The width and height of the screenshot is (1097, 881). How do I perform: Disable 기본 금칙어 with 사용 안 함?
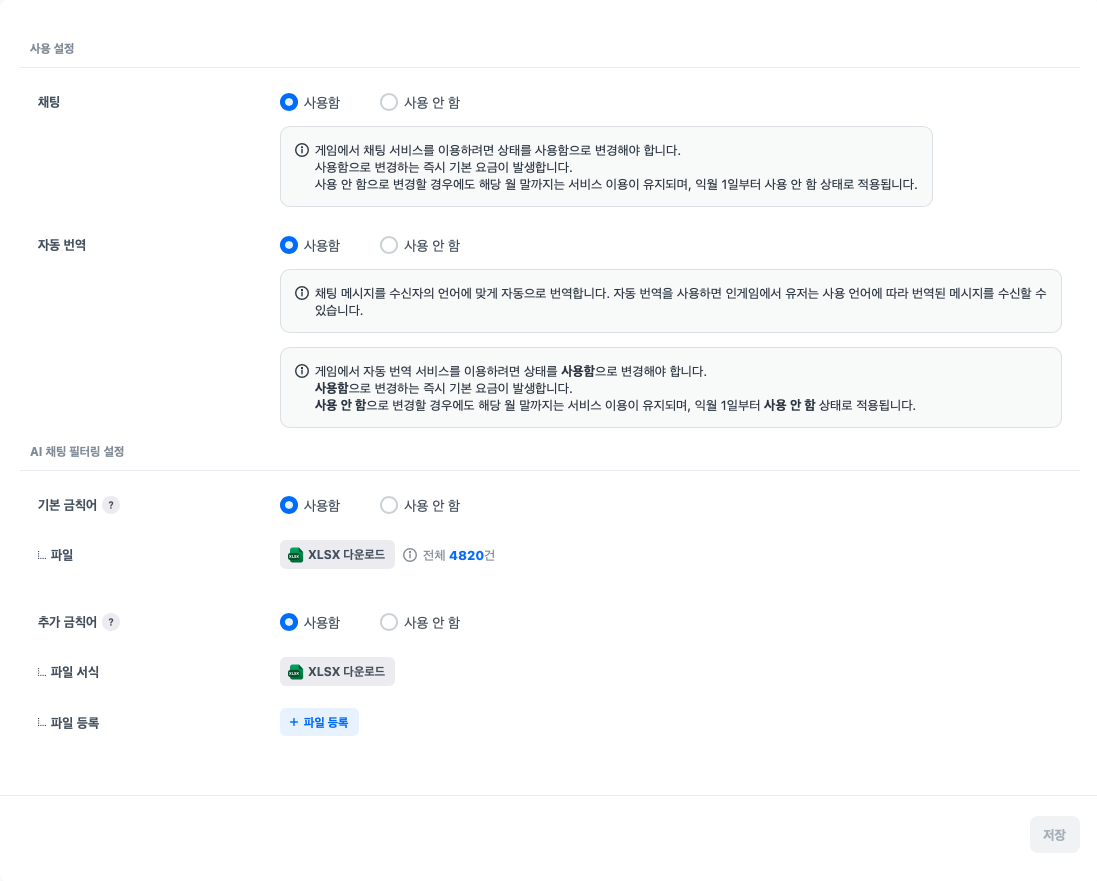tap(389, 505)
